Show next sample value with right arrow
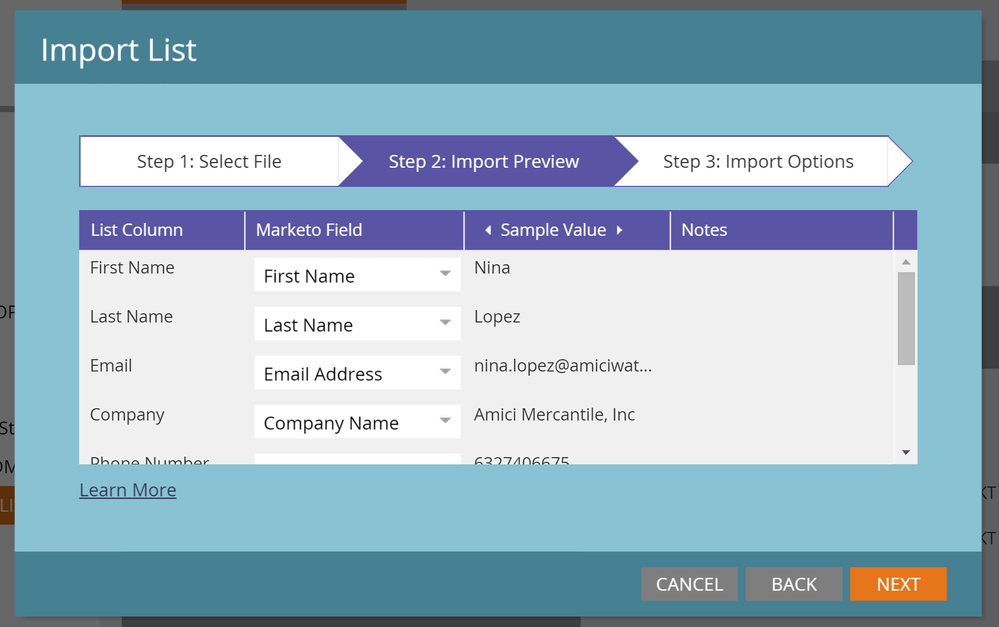This screenshot has height=627, width=999. 620,230
